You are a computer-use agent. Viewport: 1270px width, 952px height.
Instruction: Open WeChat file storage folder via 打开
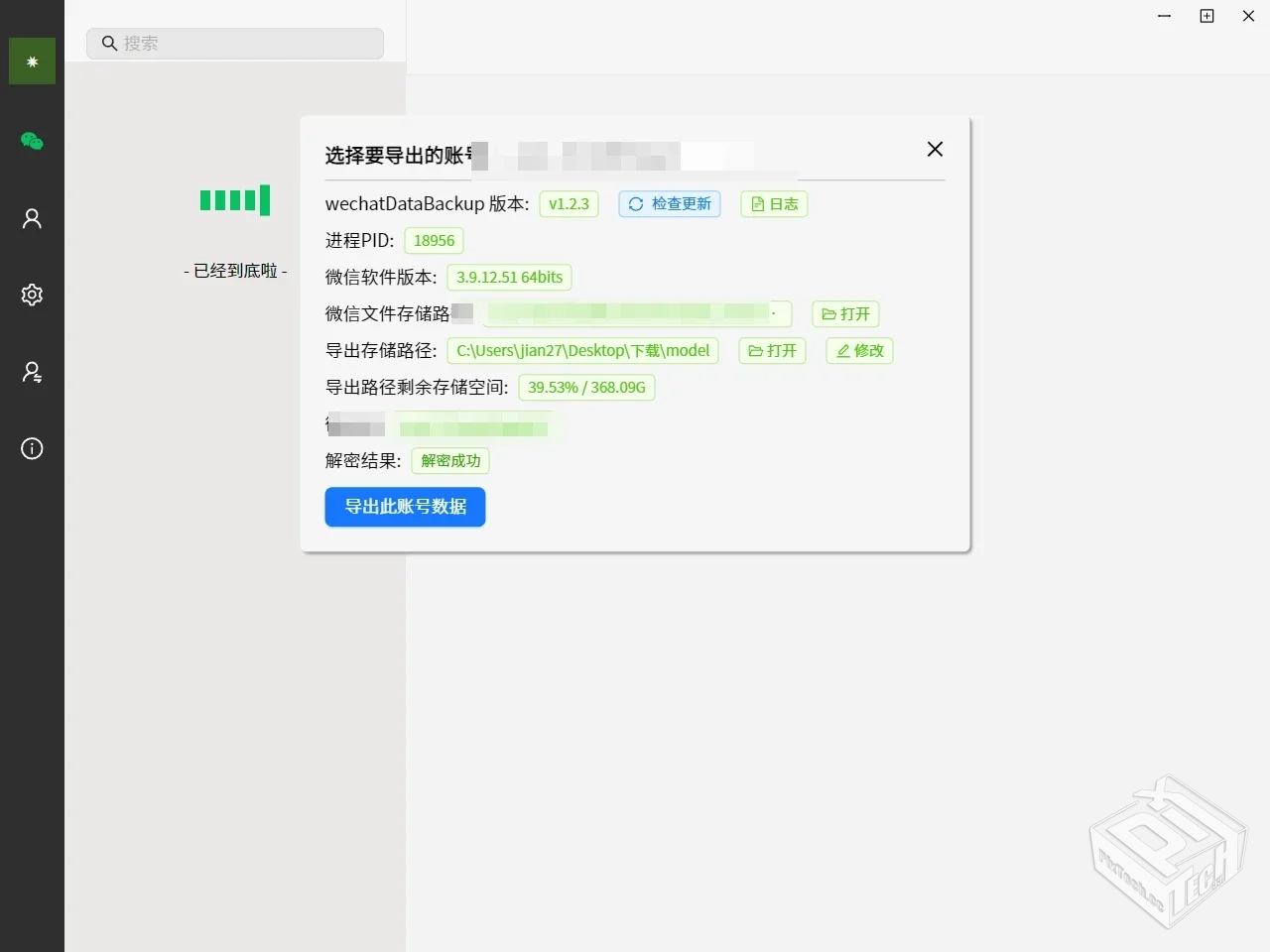tap(844, 313)
